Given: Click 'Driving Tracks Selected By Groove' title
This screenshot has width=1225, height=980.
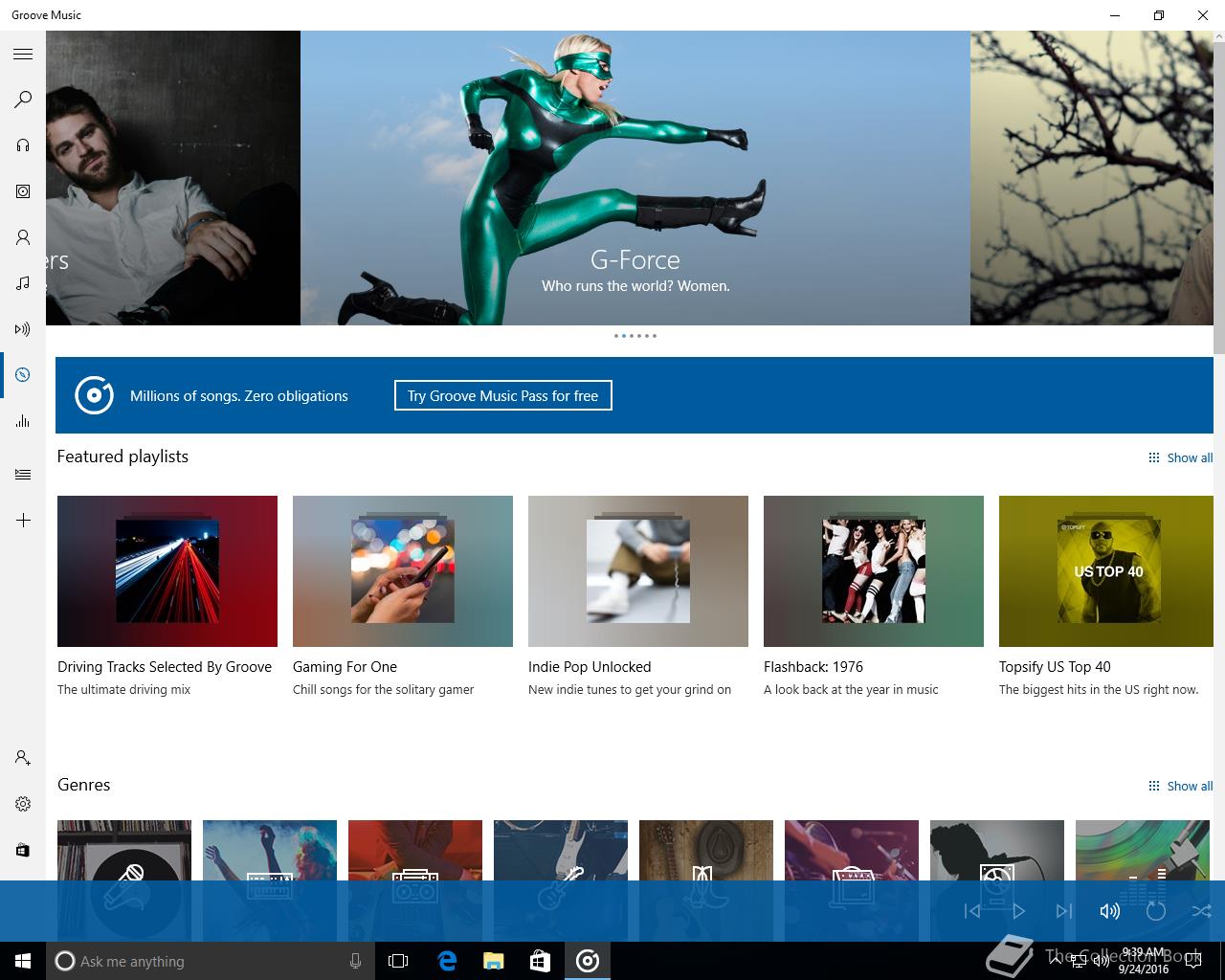Looking at the screenshot, I should pos(165,667).
